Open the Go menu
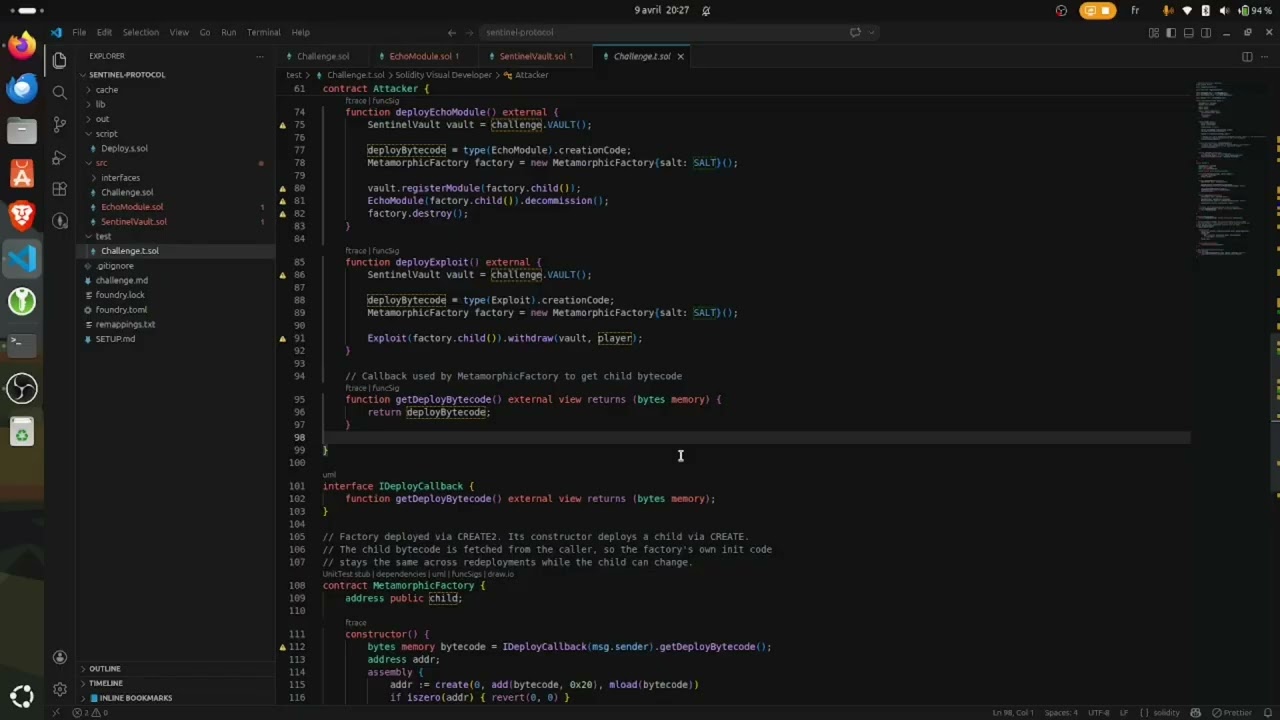Screen dimensions: 1280x720 click(205, 32)
